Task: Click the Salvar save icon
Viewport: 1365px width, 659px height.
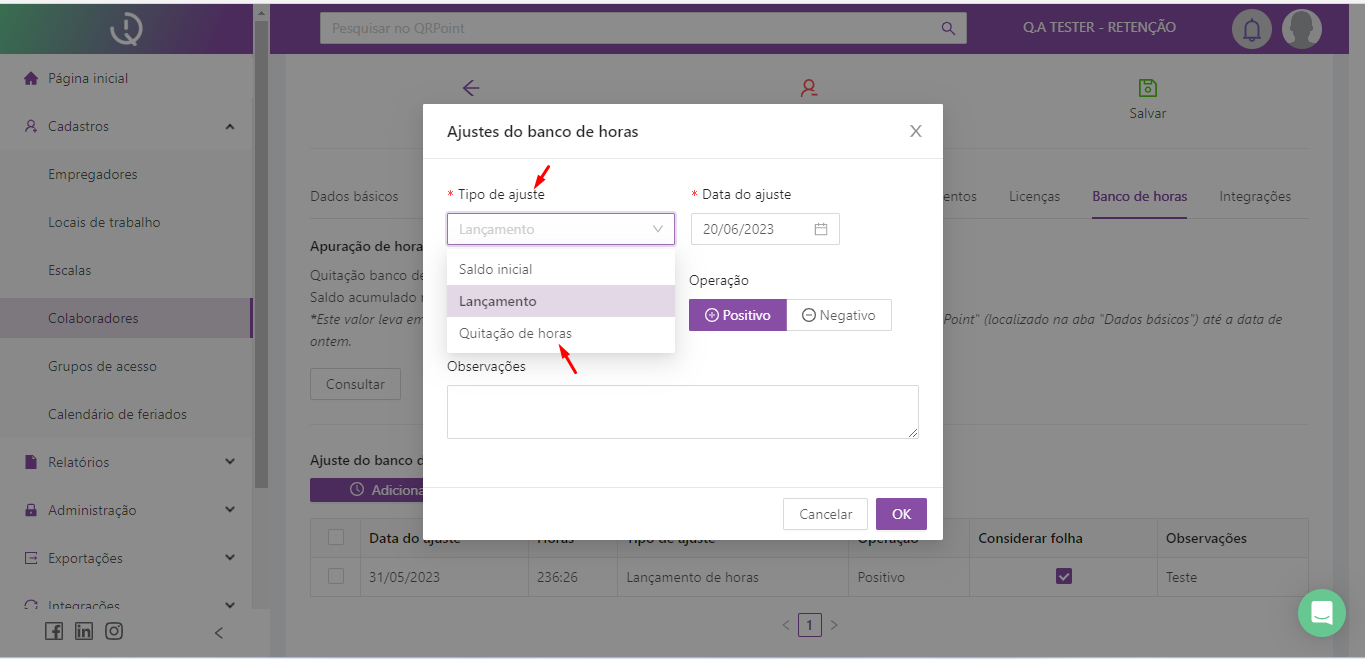Action: coord(1147,89)
